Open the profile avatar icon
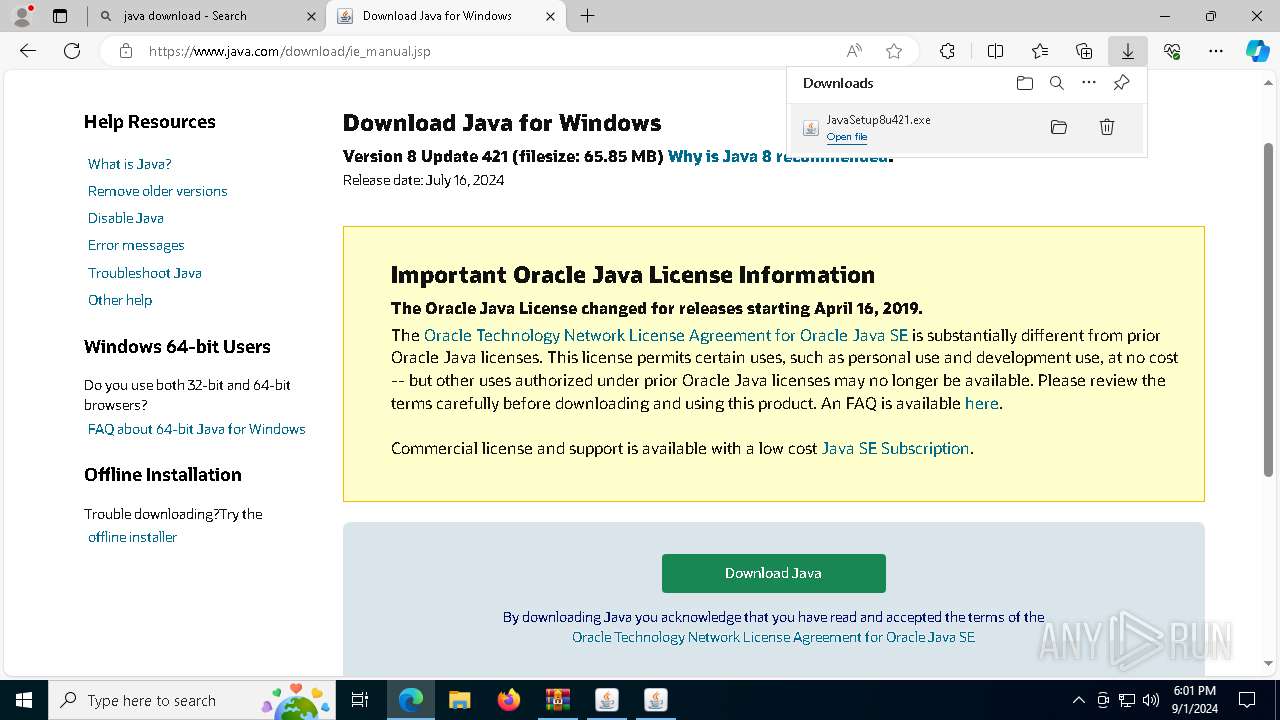The image size is (1280, 720). (22, 16)
